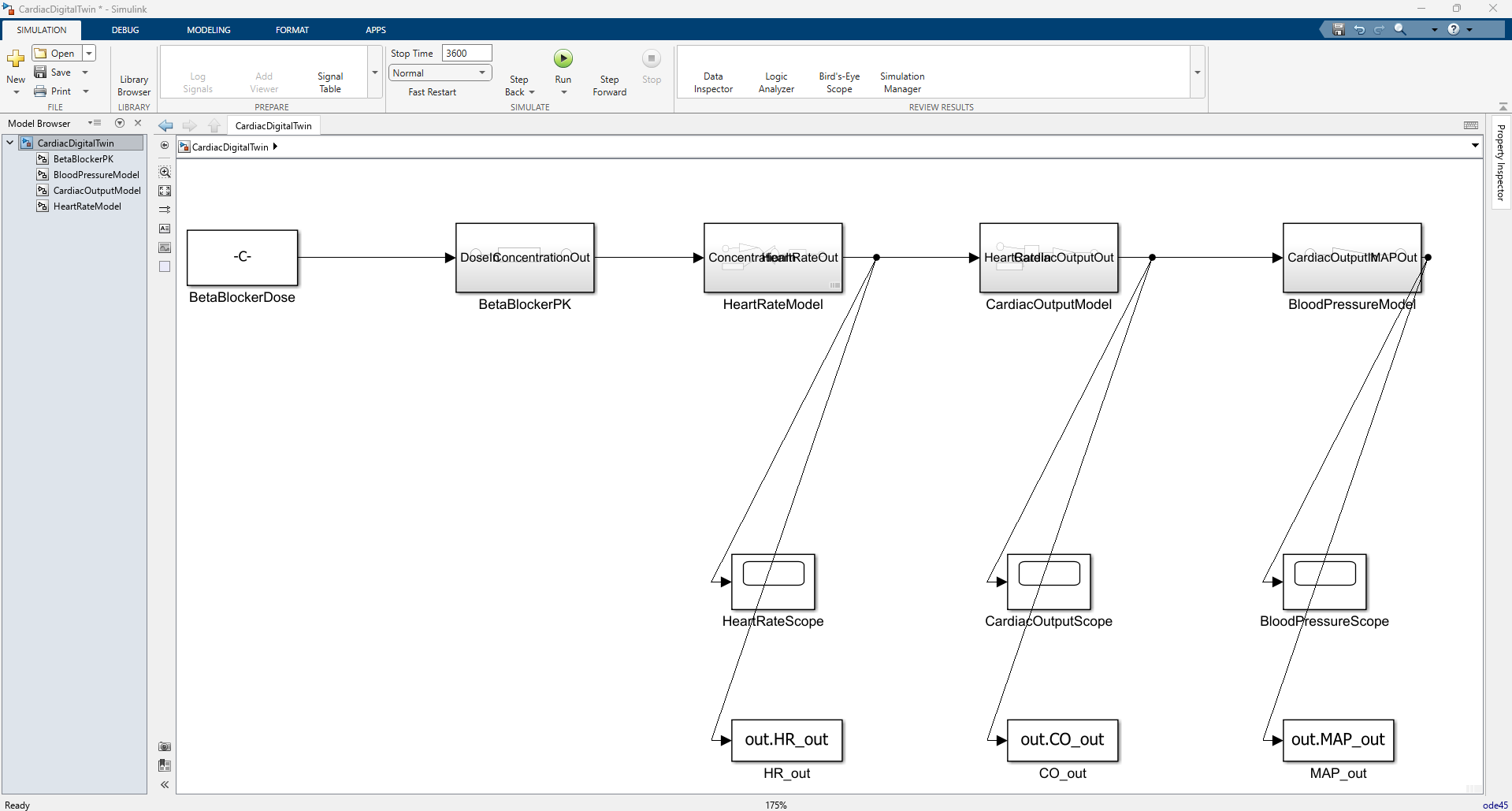The height and width of the screenshot is (811, 1512).
Task: Click the Step Back button
Action: 518,85
